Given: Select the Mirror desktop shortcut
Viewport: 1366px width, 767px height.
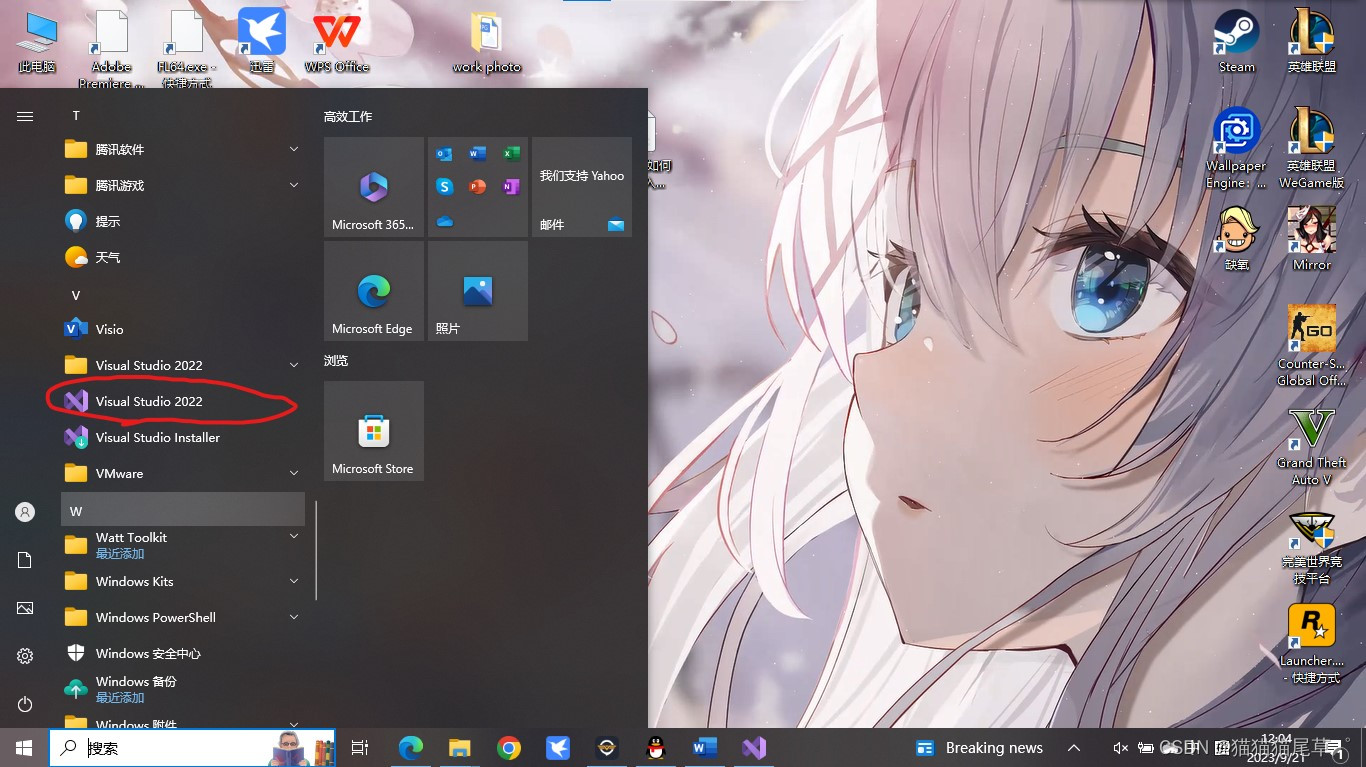Looking at the screenshot, I should click(1311, 240).
